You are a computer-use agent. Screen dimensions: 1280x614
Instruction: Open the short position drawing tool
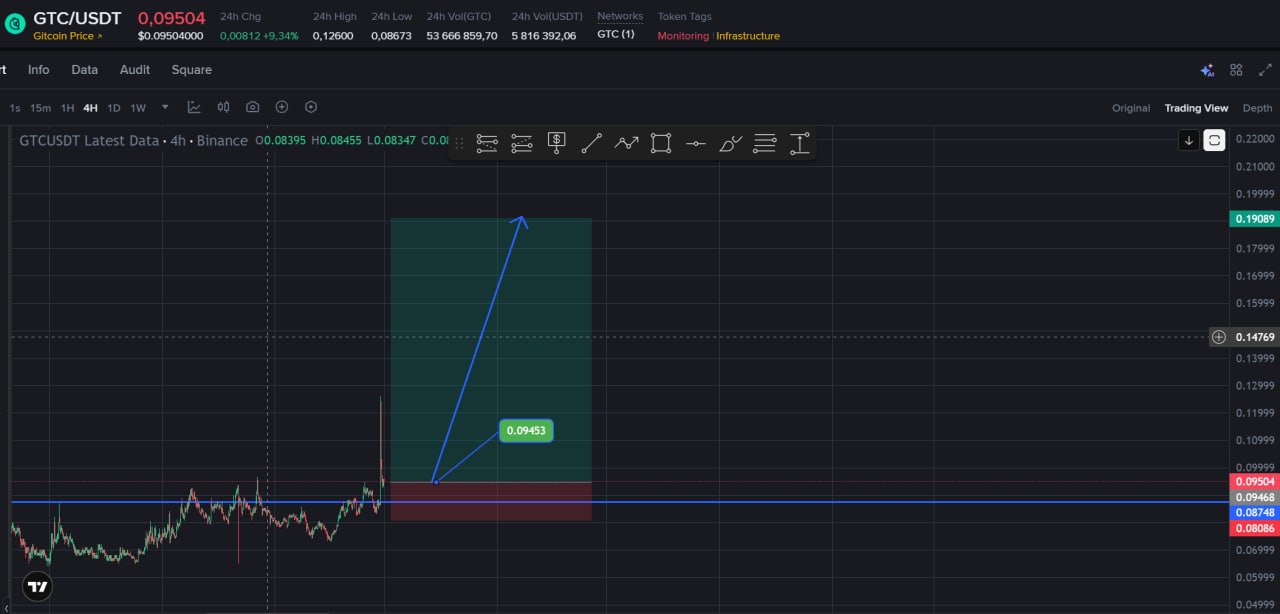521,143
